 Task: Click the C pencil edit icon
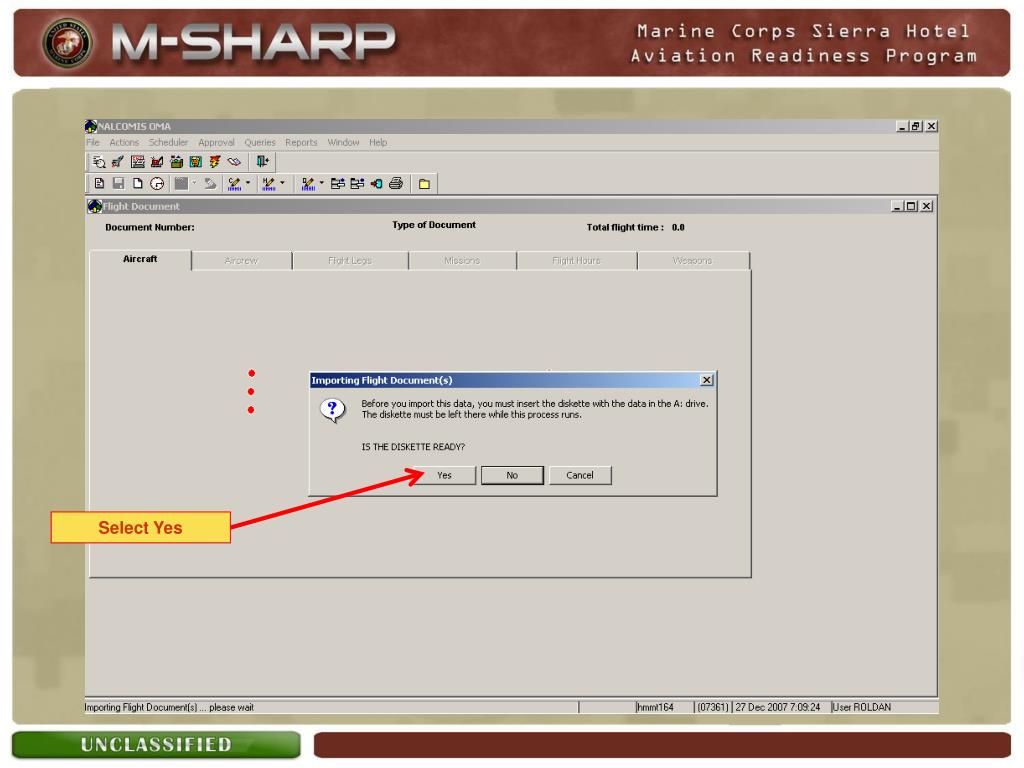pos(234,184)
